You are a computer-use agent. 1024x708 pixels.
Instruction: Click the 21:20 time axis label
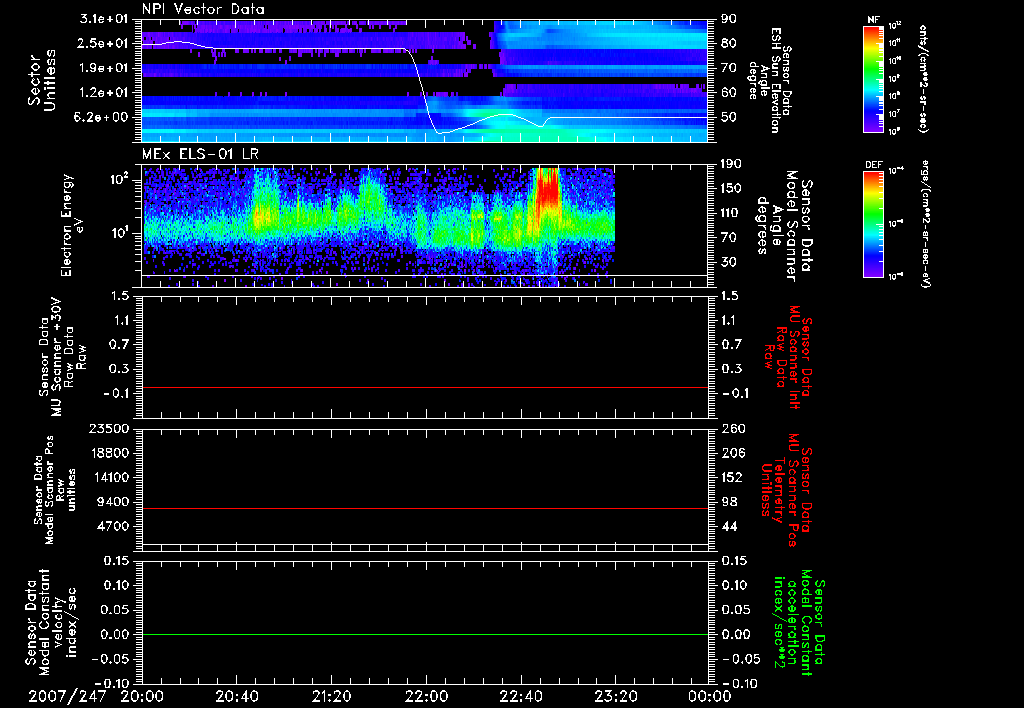331,696
